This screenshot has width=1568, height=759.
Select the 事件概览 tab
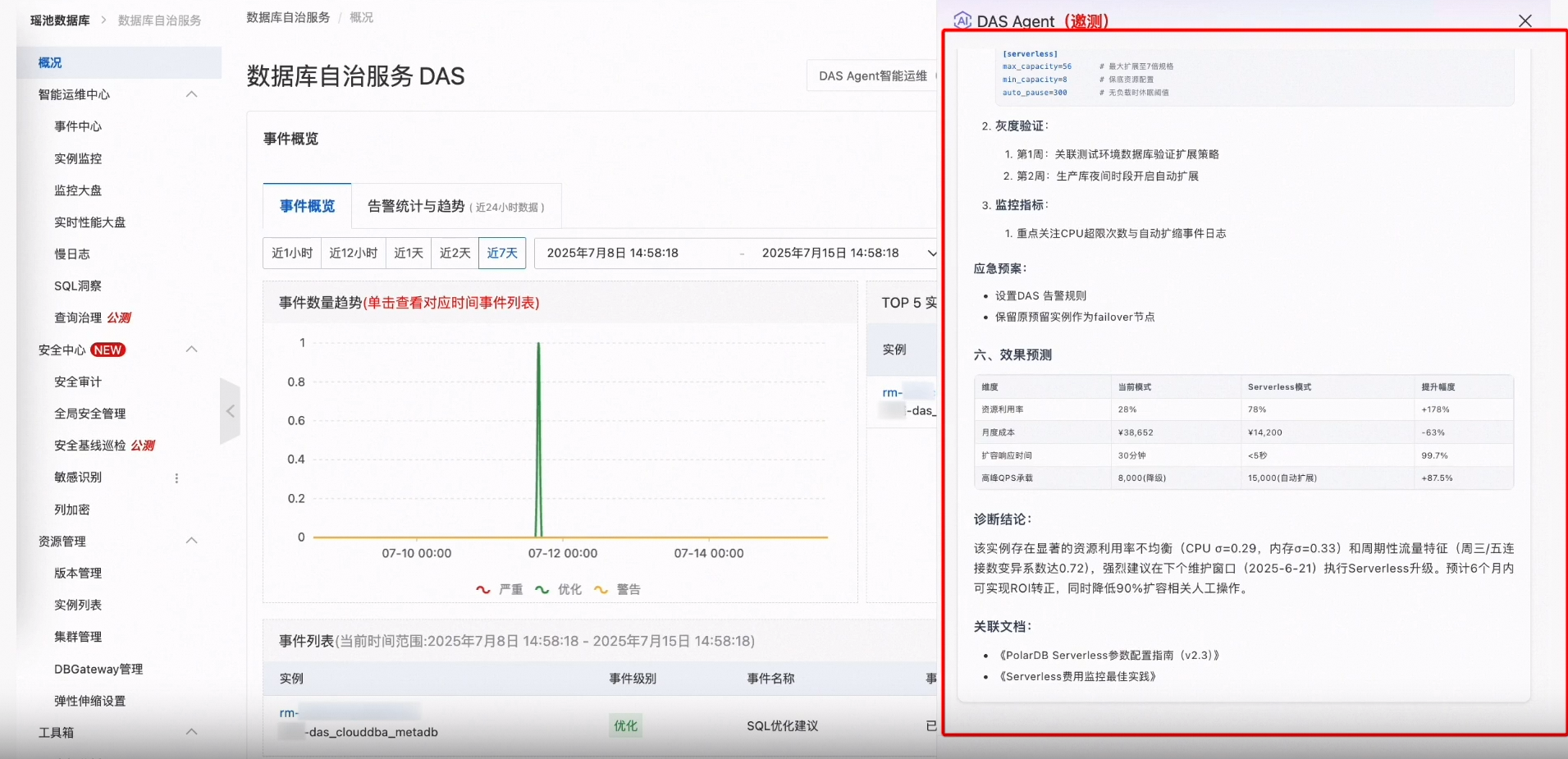(307, 206)
